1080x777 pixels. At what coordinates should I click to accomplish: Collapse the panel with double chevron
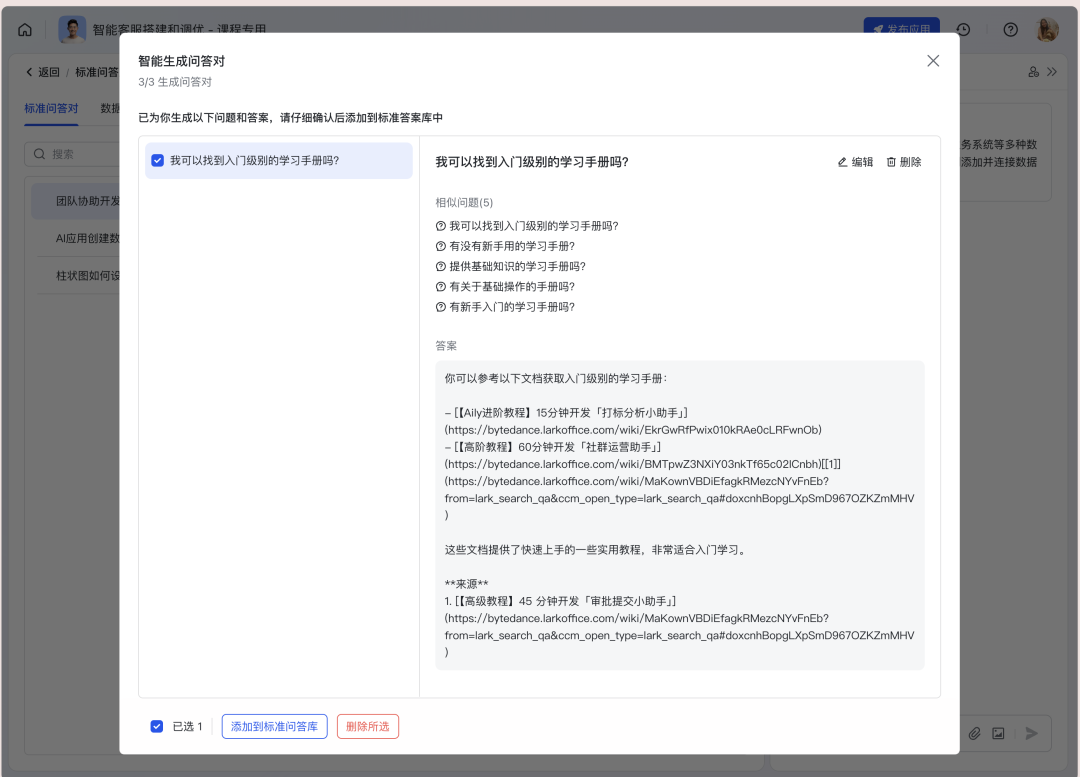point(1052,72)
